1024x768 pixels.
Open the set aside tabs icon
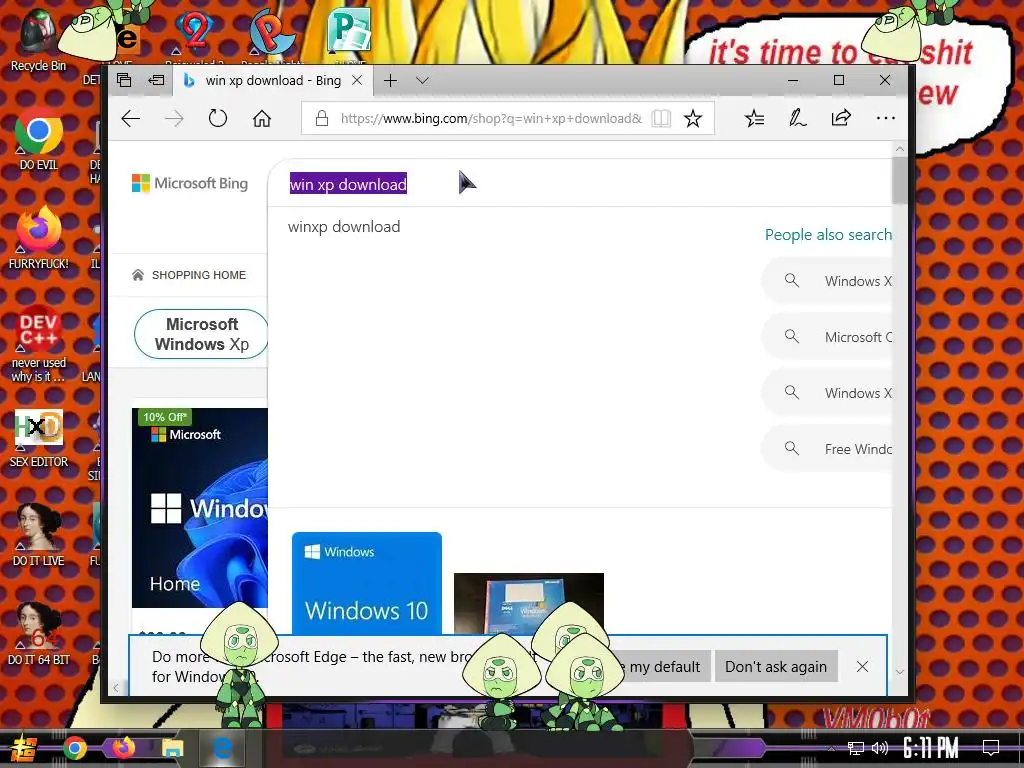(x=124, y=80)
